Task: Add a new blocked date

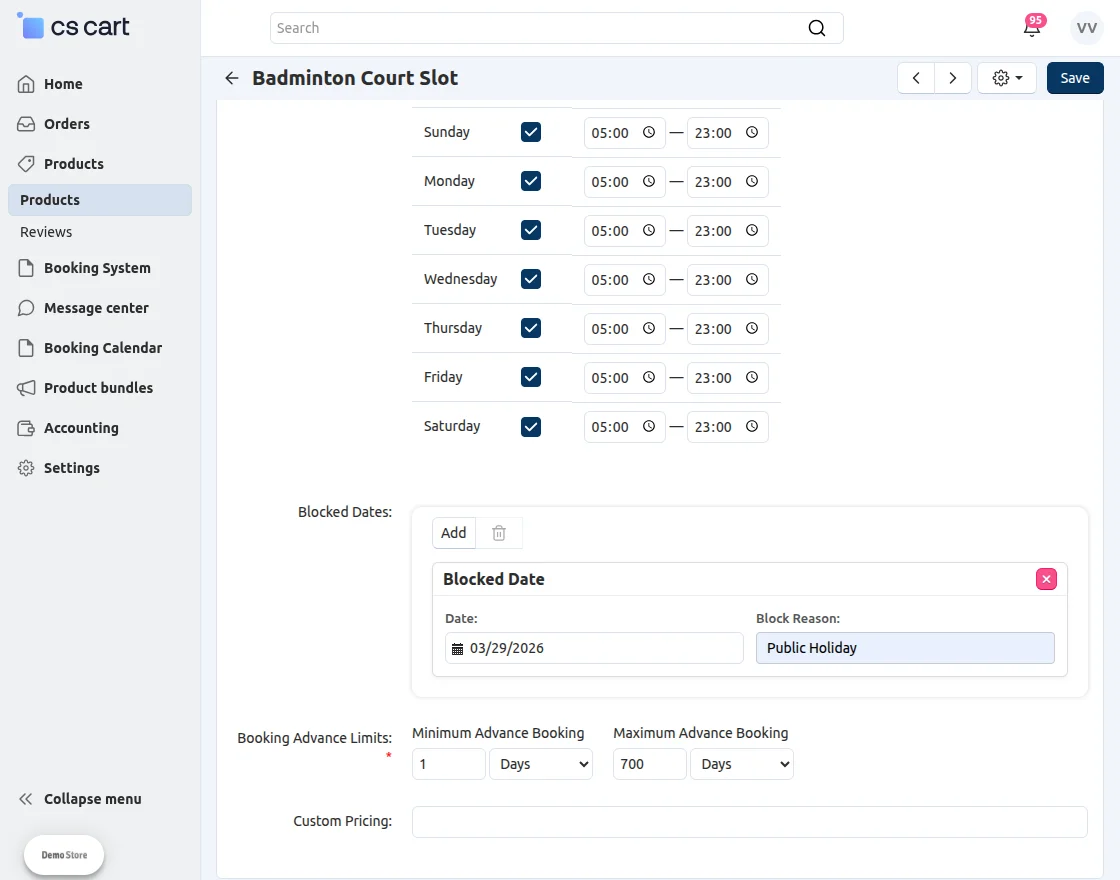Action: coord(454,533)
